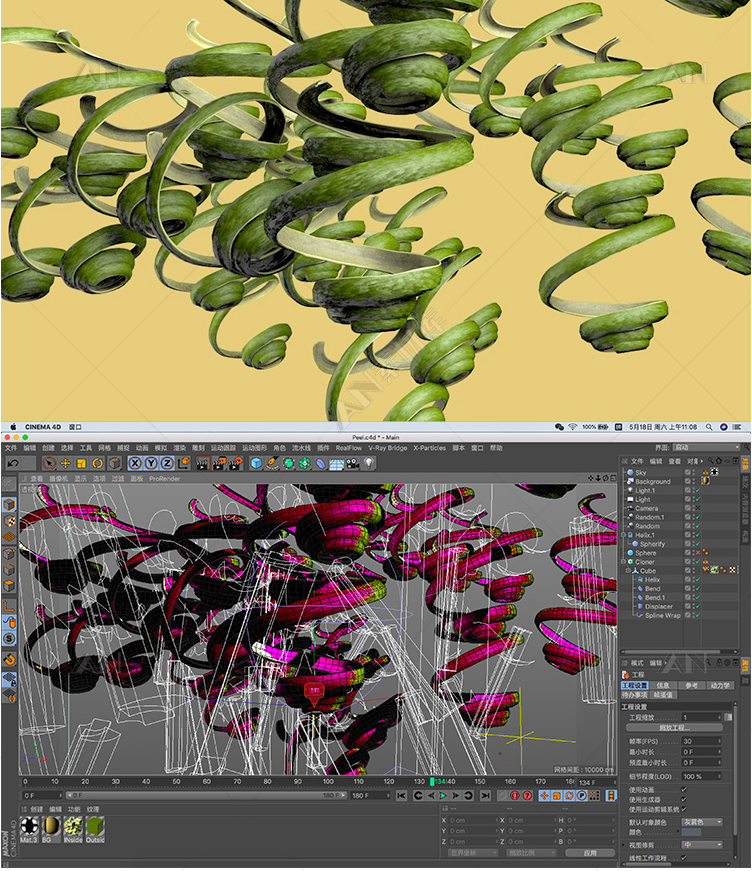
Task: Add a Light from the toolbar bulb icon
Action: click(369, 463)
